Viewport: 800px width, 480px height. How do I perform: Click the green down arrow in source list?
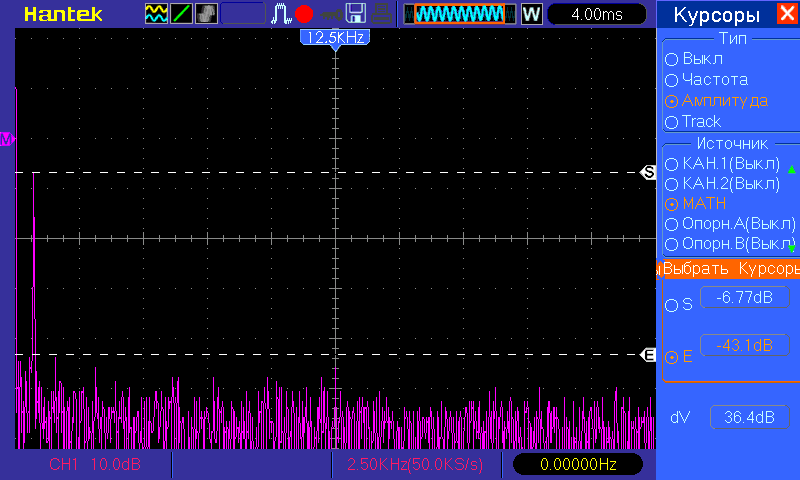coord(792,248)
